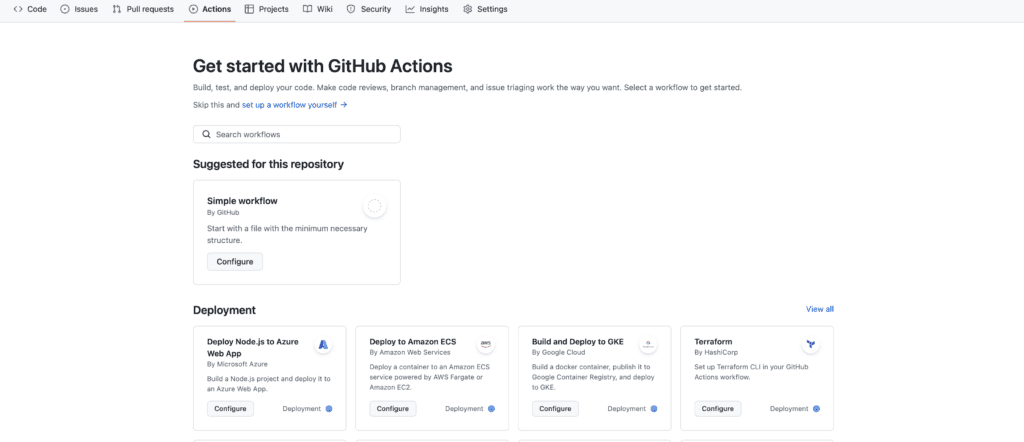Click the Get started with GitHub Actions heading
This screenshot has width=1024, height=442.
[x=323, y=66]
